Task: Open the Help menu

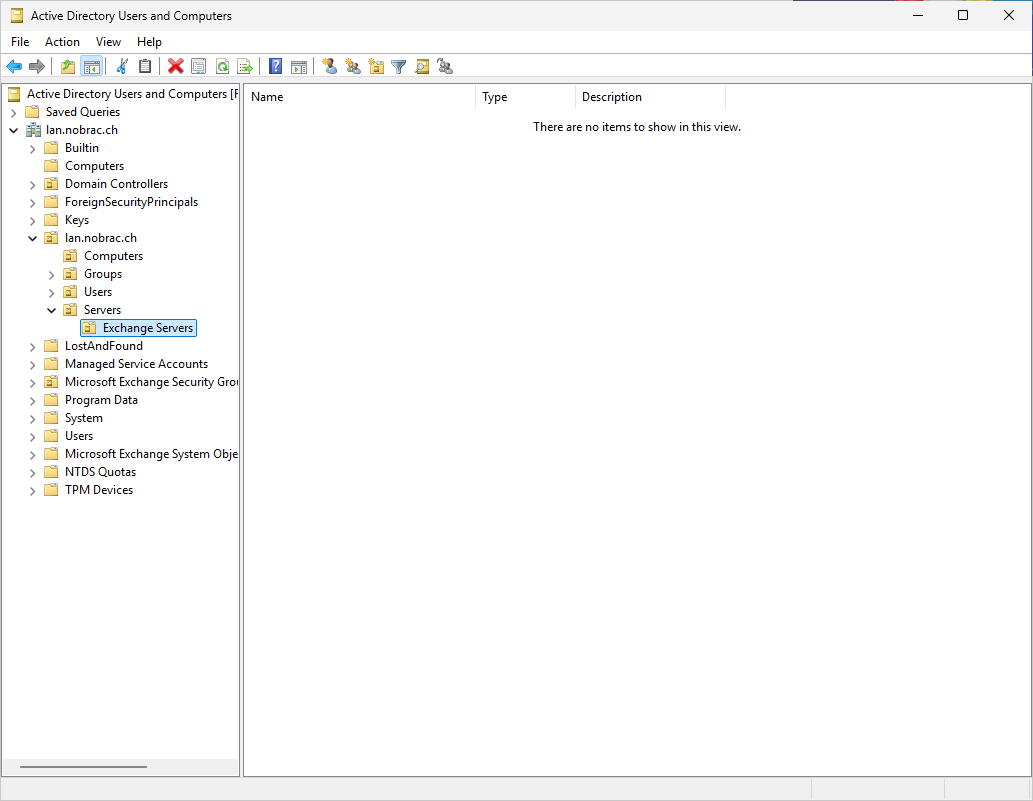Action: coord(150,41)
